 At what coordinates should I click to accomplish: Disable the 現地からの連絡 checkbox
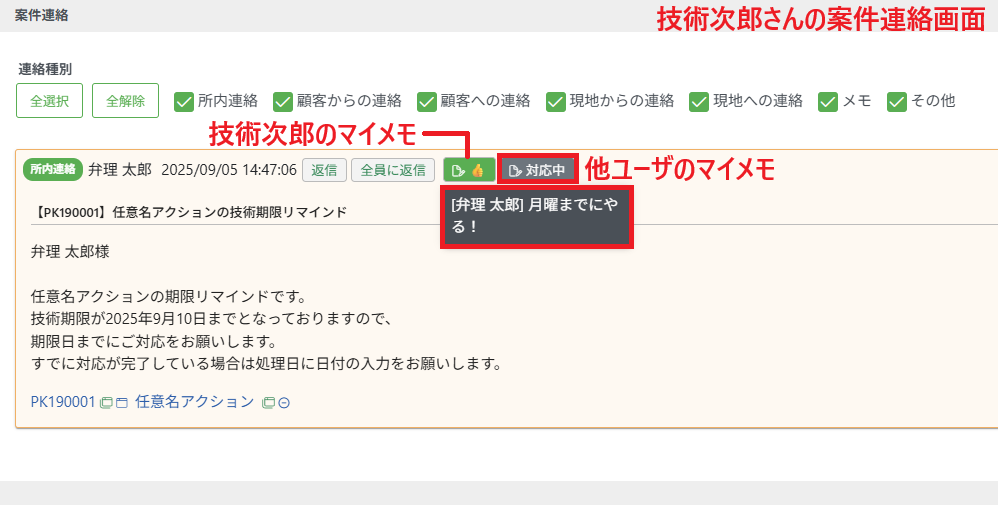pyautogui.click(x=556, y=101)
